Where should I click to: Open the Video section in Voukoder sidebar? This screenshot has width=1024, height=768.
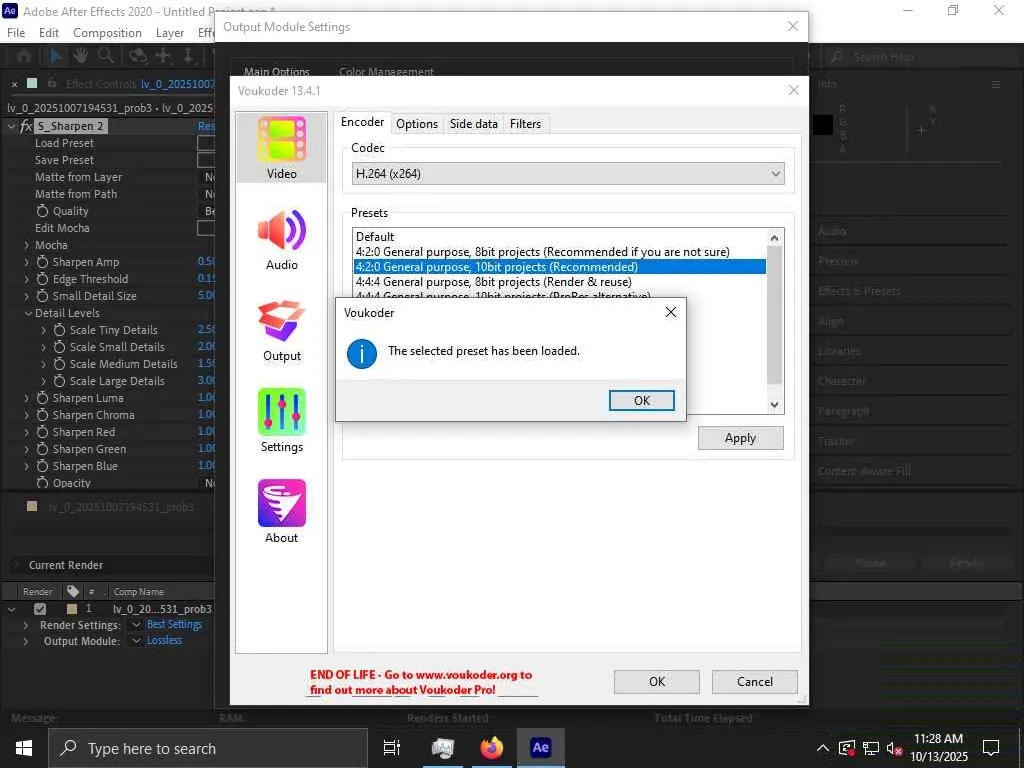[x=281, y=148]
